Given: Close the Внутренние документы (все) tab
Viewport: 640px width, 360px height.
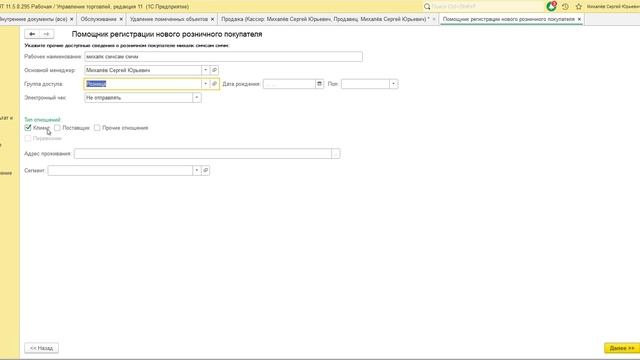Looking at the screenshot, I should coord(71,19).
